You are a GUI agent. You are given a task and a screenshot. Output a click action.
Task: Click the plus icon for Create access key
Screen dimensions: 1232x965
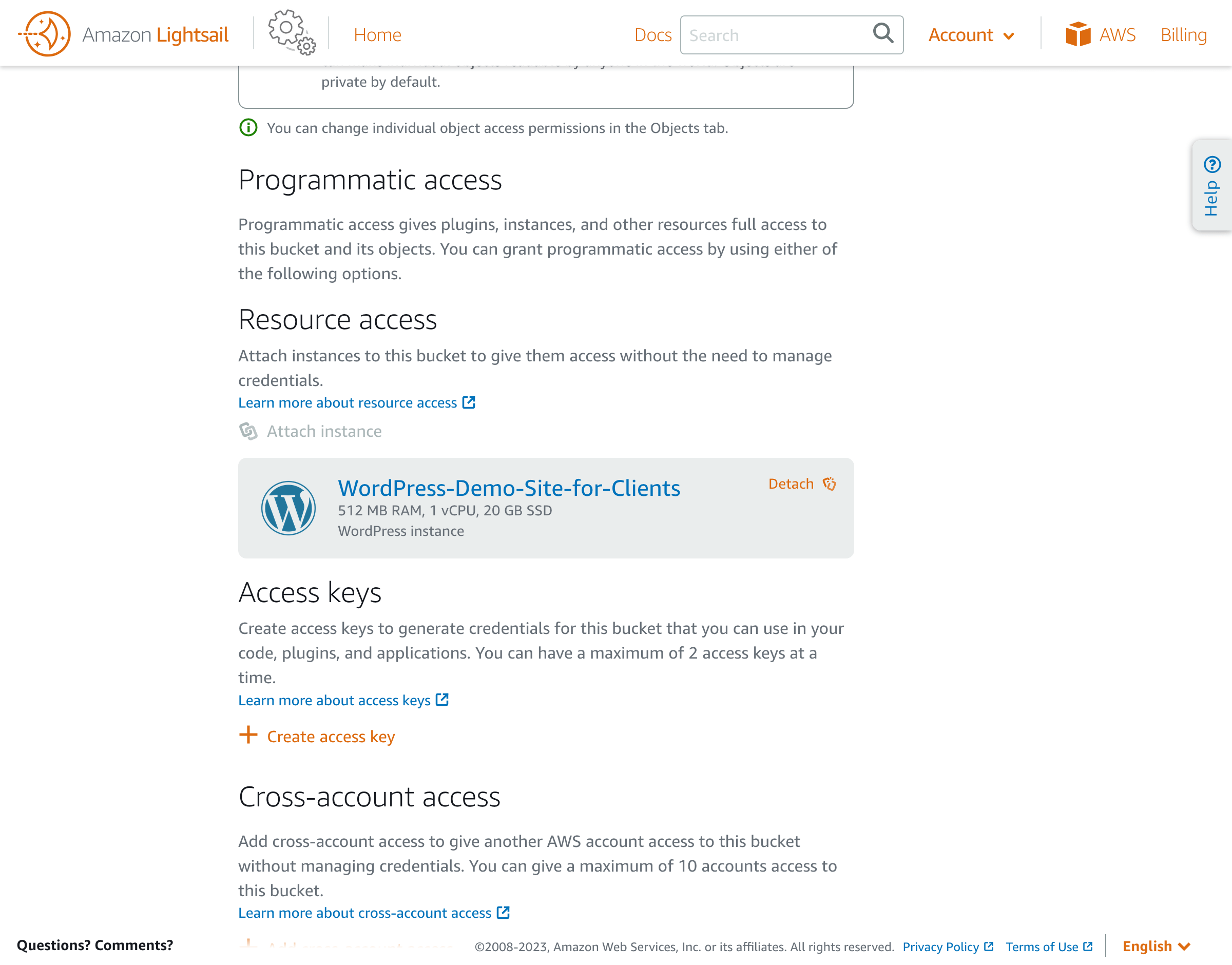tap(248, 735)
